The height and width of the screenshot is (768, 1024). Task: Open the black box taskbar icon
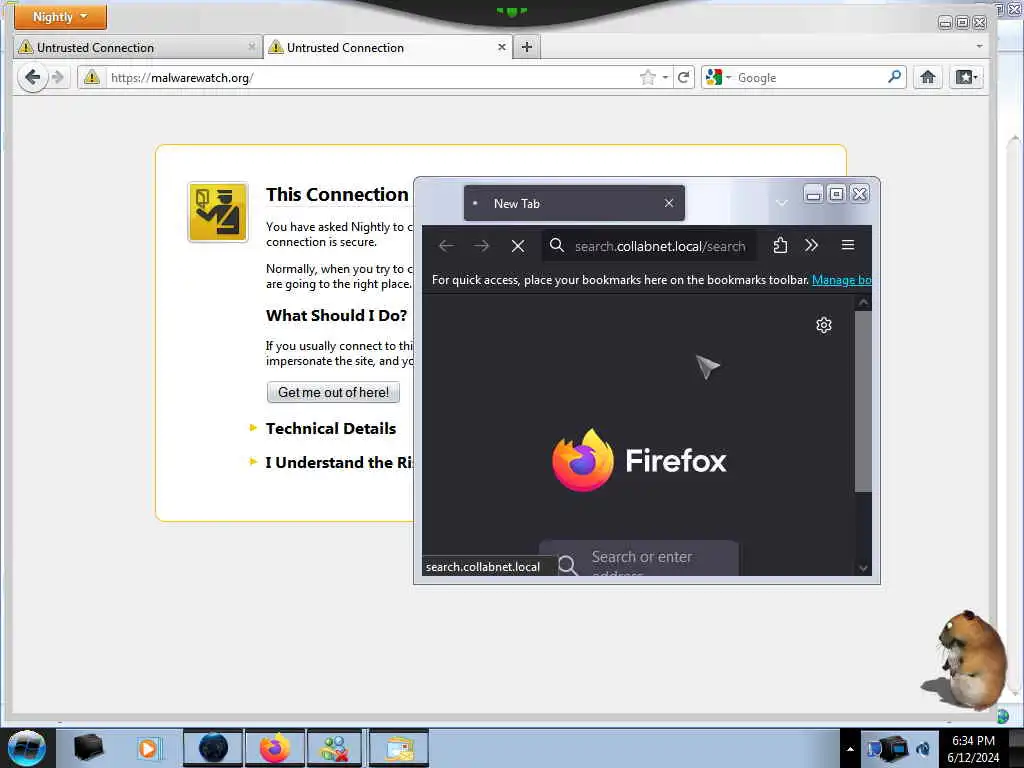coord(89,748)
